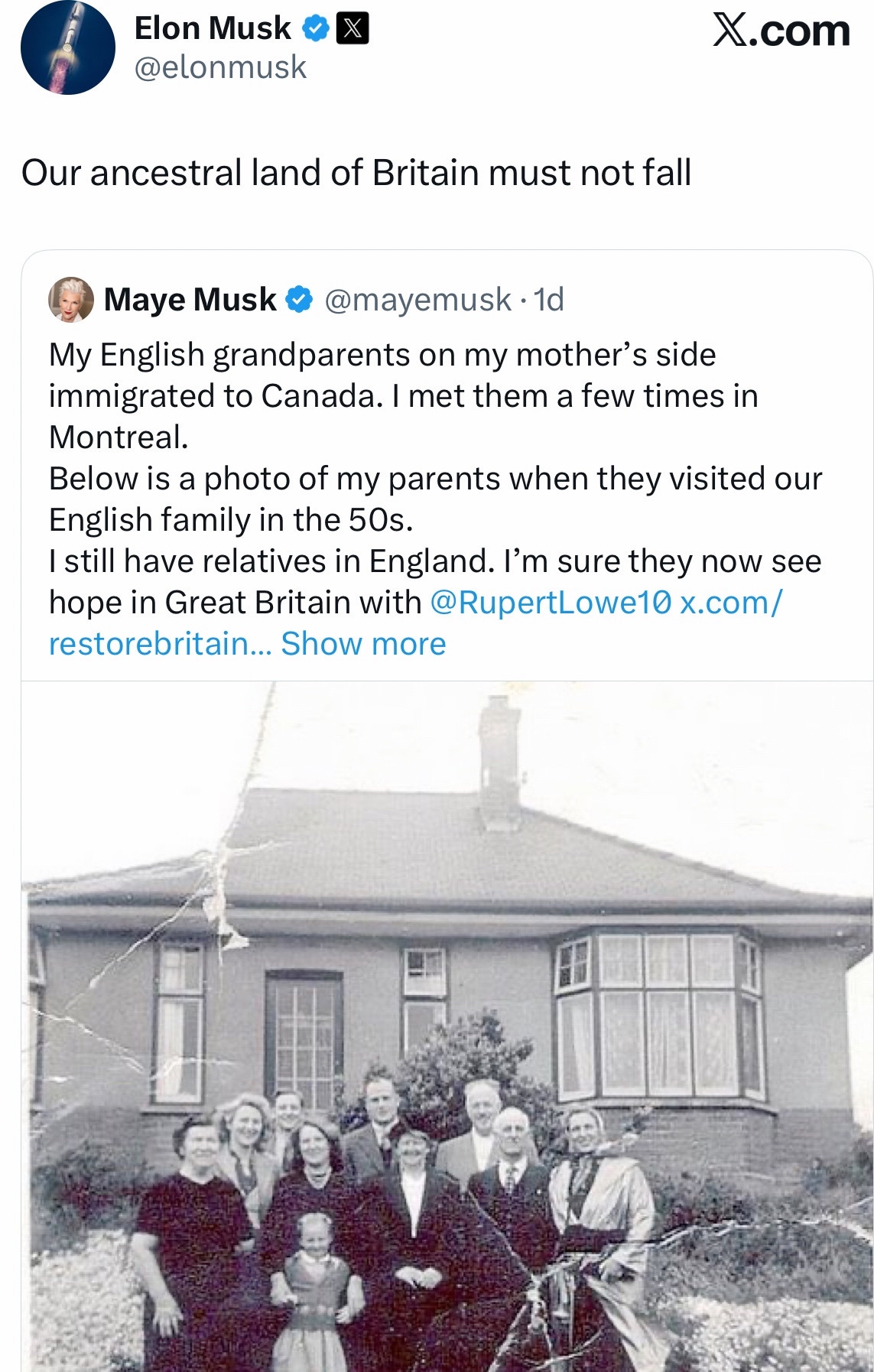The image size is (874, 1372).
Task: Click the @elonmusk handle
Action: point(220,67)
